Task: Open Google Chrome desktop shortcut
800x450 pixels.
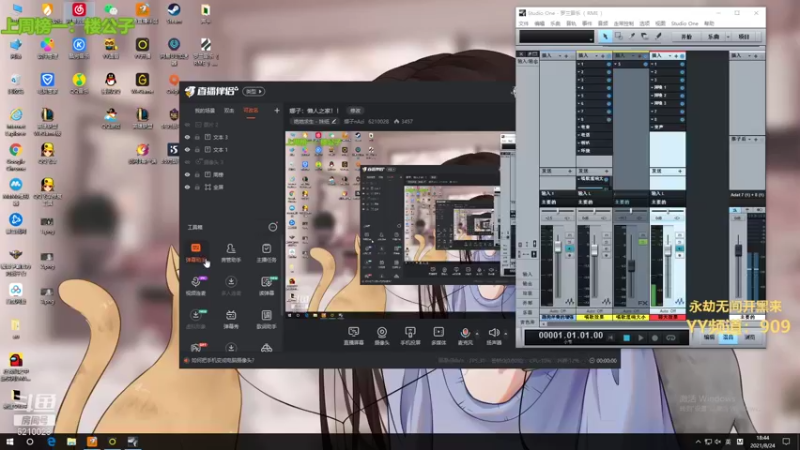Action: [x=16, y=150]
